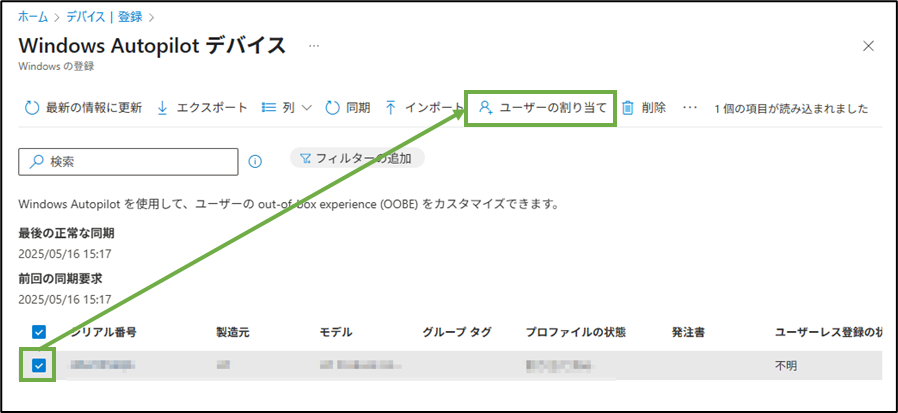
Task: Open the title ellipsis menu beside Windows Autopilot デバイス
Action: coord(314,46)
